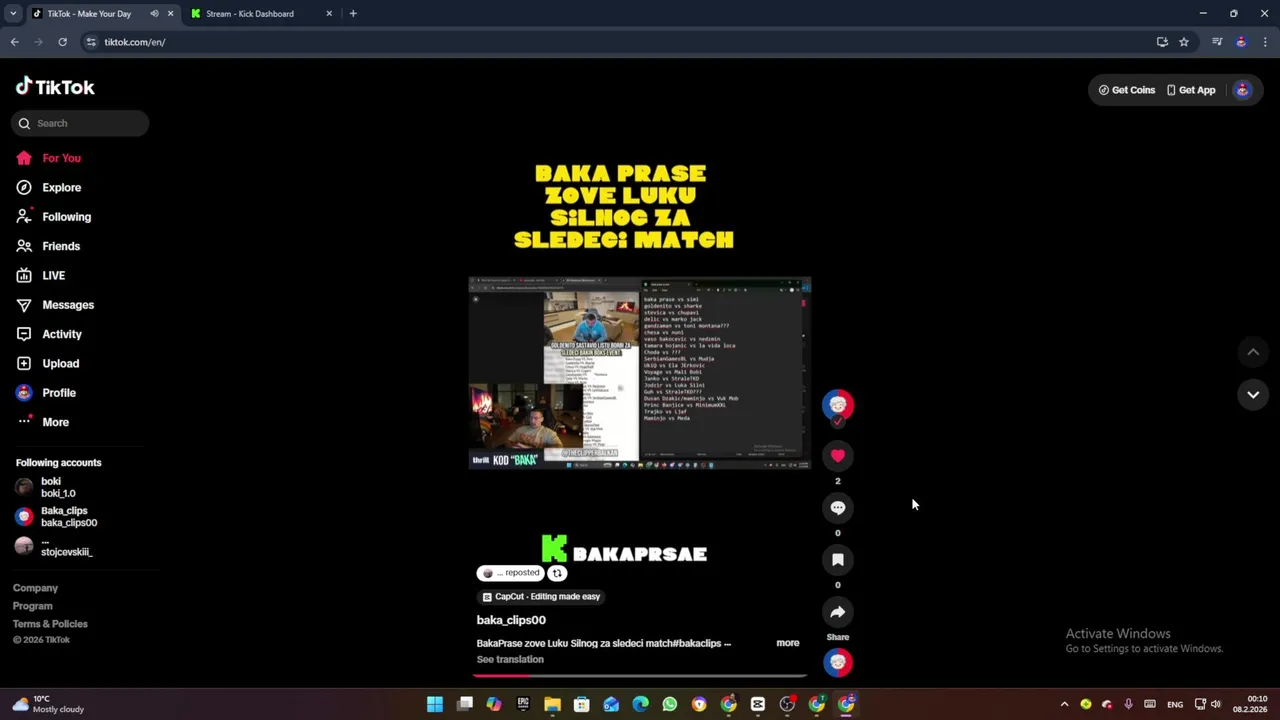This screenshot has width=1280, height=720.
Task: Click the repost icon next to 'reposted'
Action: (557, 573)
